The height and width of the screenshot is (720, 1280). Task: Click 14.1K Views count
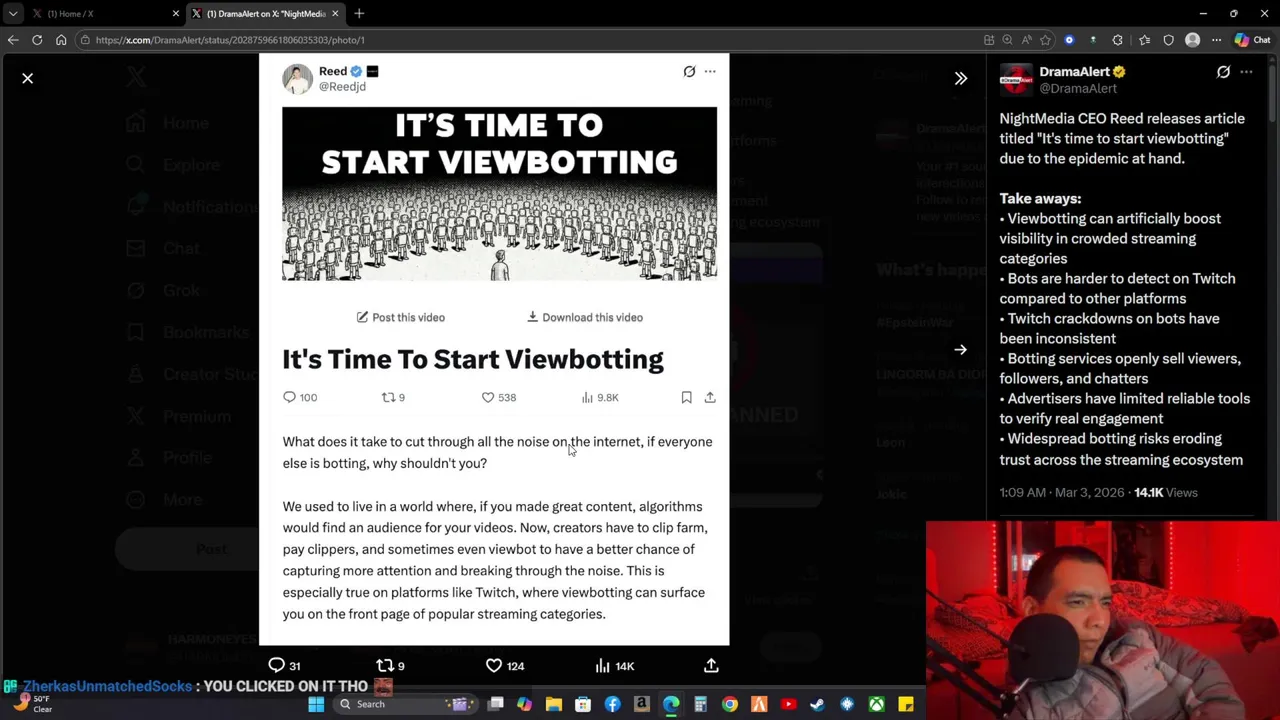pyautogui.click(x=1165, y=492)
